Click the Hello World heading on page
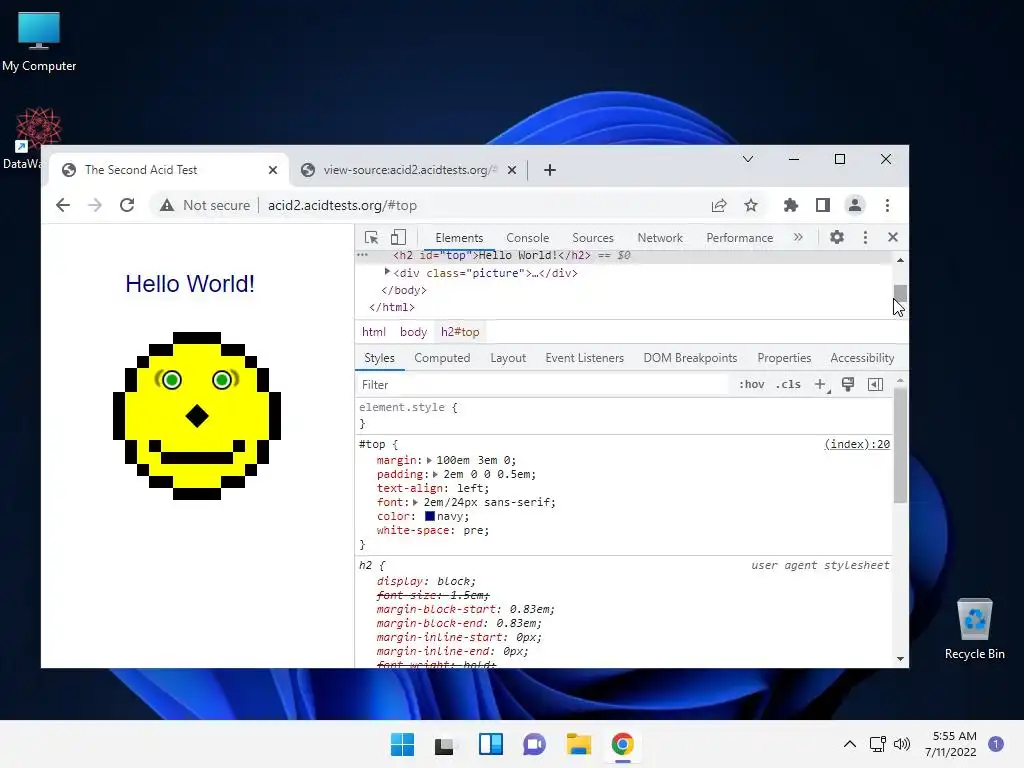Screen dimensions: 1024x768 (x=190, y=284)
